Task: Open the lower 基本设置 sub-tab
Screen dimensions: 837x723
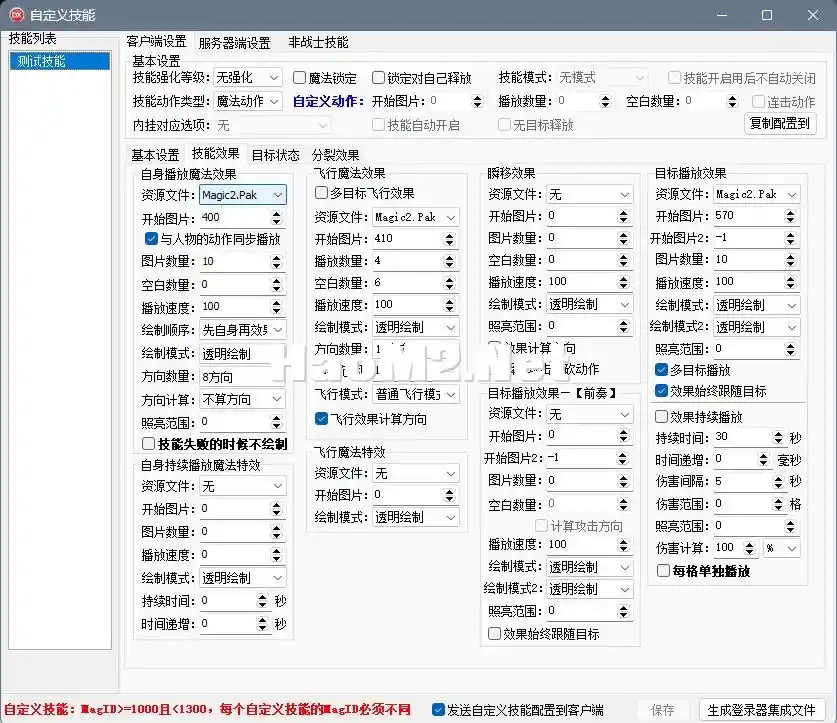Action: coord(155,155)
